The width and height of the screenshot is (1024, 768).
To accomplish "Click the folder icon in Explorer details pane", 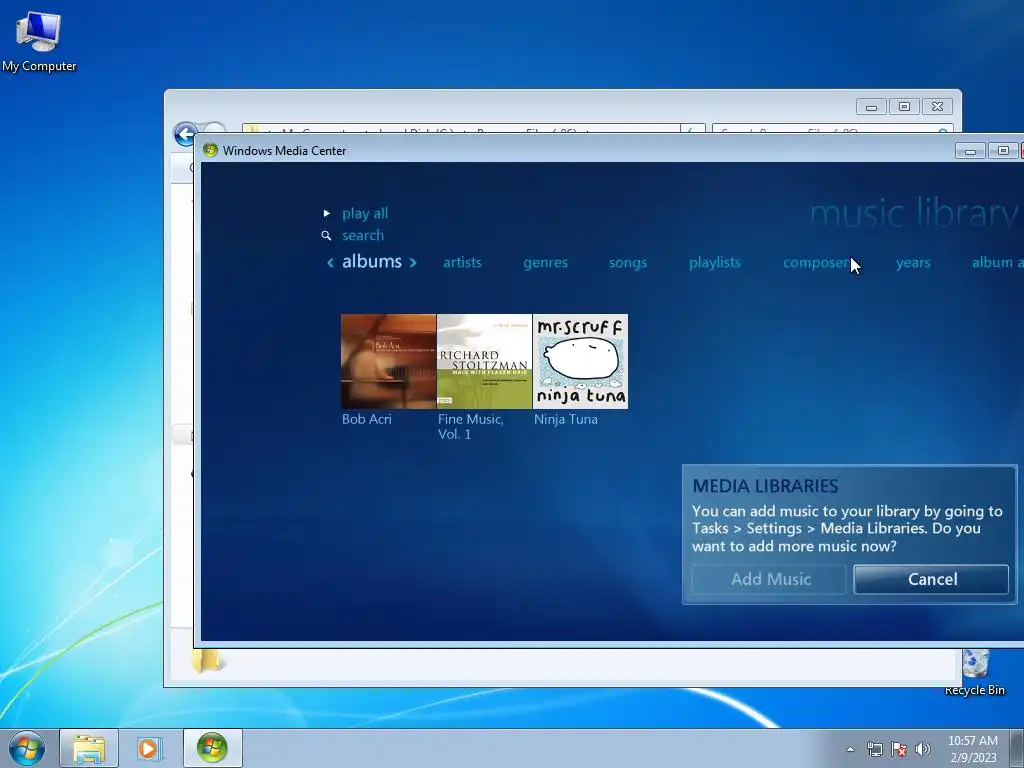I will coord(208,662).
